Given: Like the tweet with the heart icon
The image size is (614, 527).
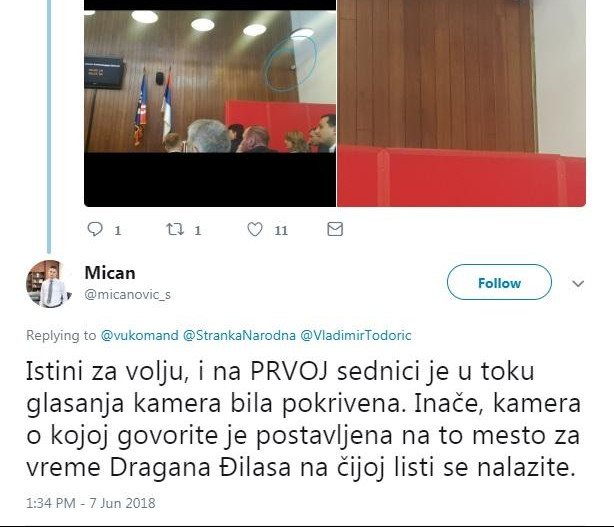Looking at the screenshot, I should pos(255,229).
